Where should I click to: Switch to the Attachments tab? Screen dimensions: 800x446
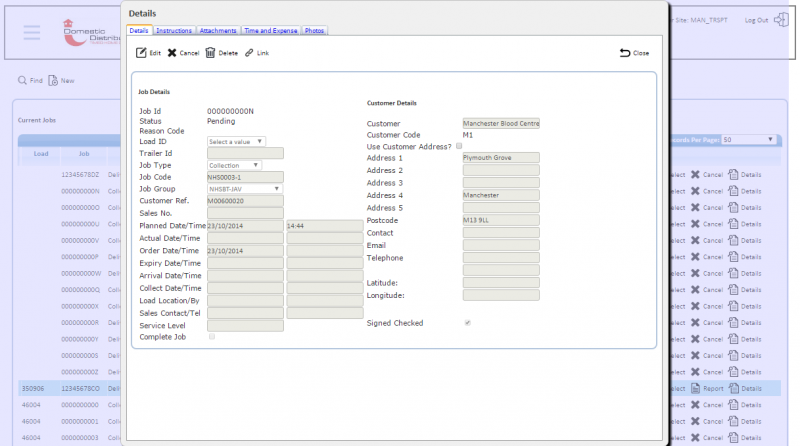(218, 31)
